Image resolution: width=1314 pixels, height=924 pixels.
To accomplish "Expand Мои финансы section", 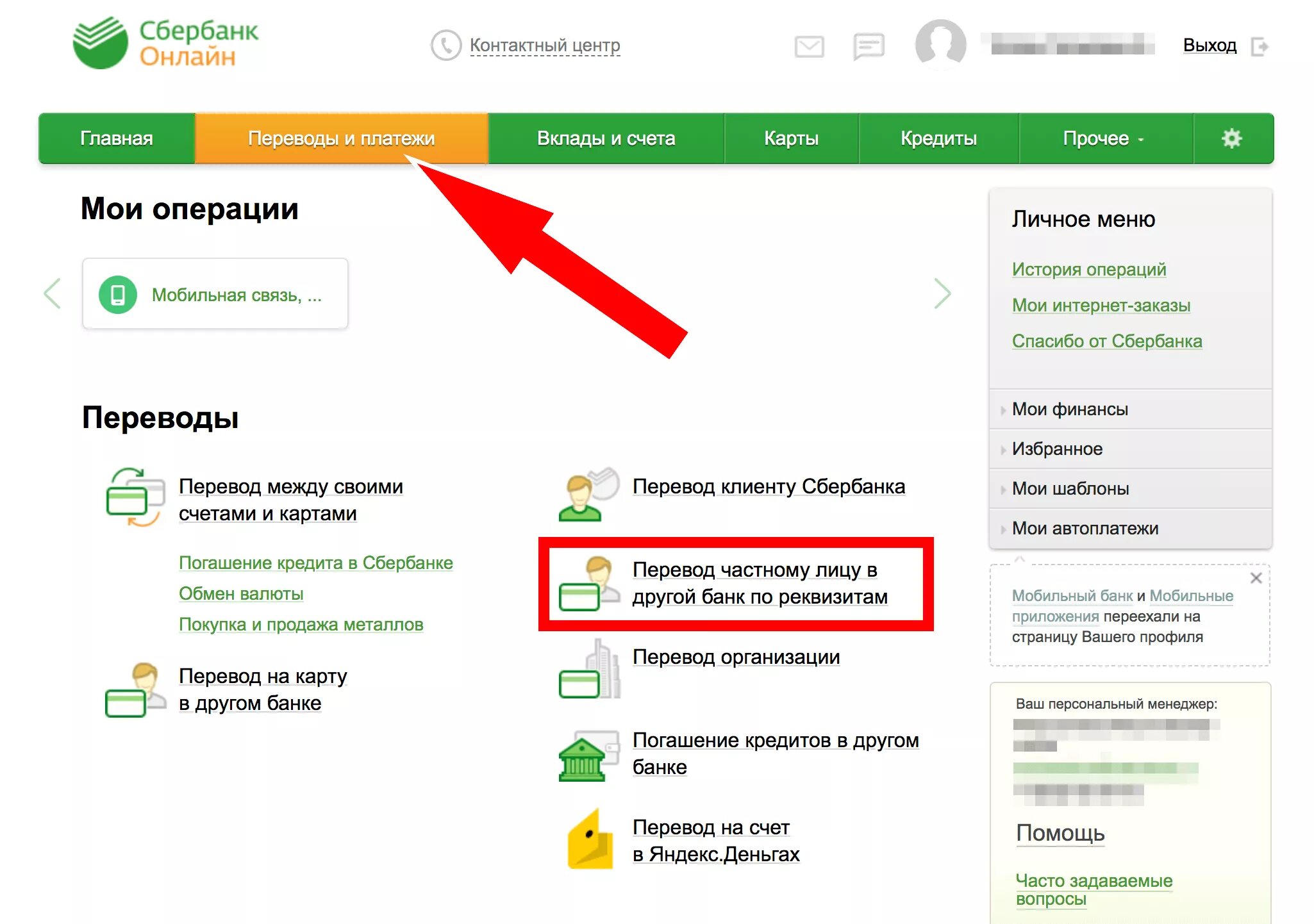I will (x=1130, y=409).
